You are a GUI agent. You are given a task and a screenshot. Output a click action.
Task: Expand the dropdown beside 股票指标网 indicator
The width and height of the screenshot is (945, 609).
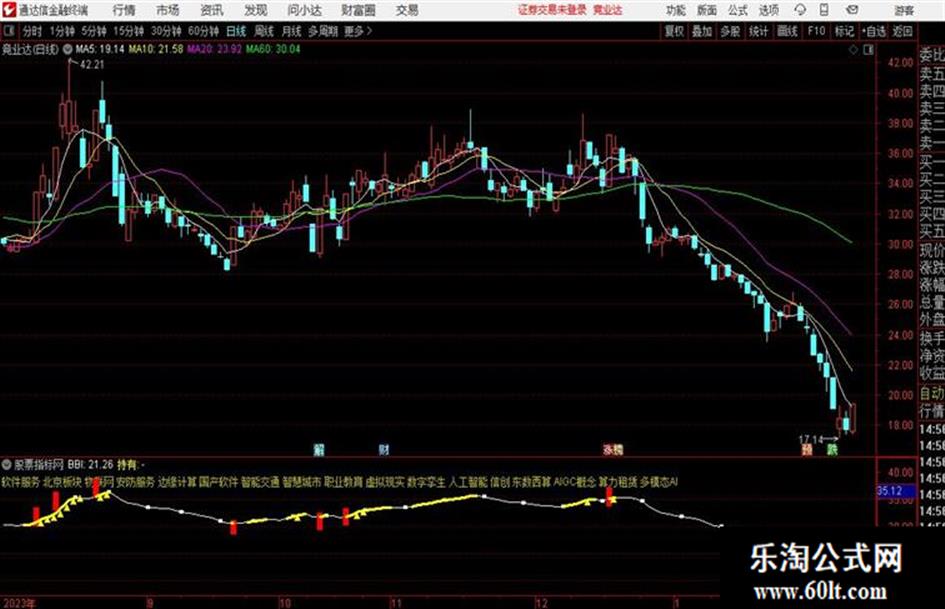tap(7, 464)
